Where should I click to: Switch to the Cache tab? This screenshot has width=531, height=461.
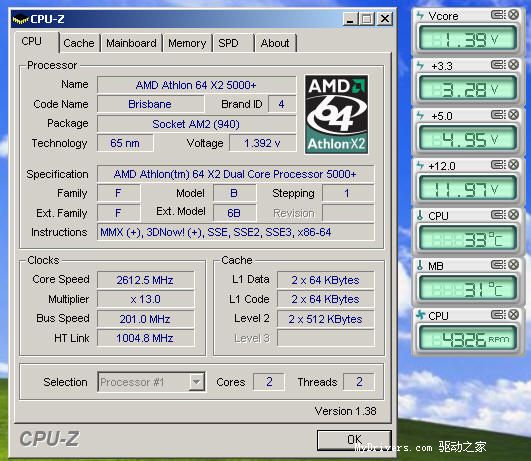pyautogui.click(x=79, y=43)
